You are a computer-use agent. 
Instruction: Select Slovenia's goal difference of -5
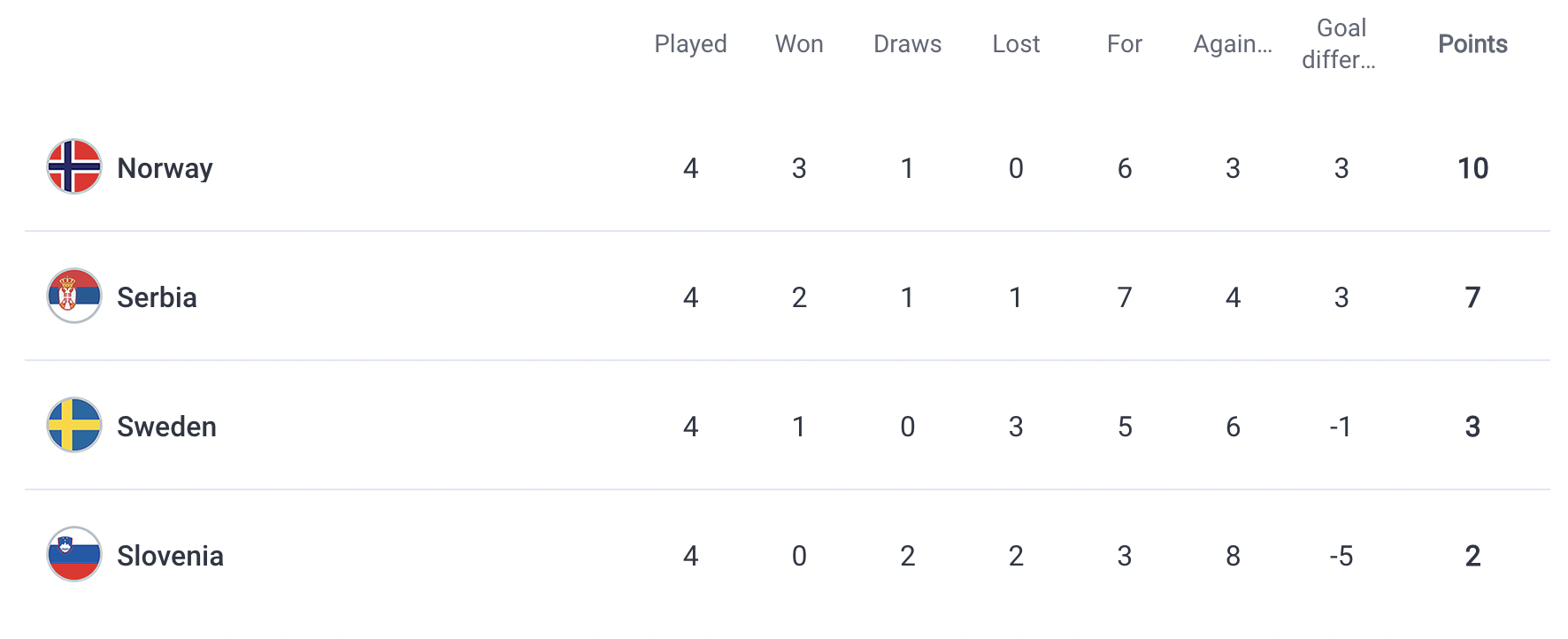[x=1341, y=556]
